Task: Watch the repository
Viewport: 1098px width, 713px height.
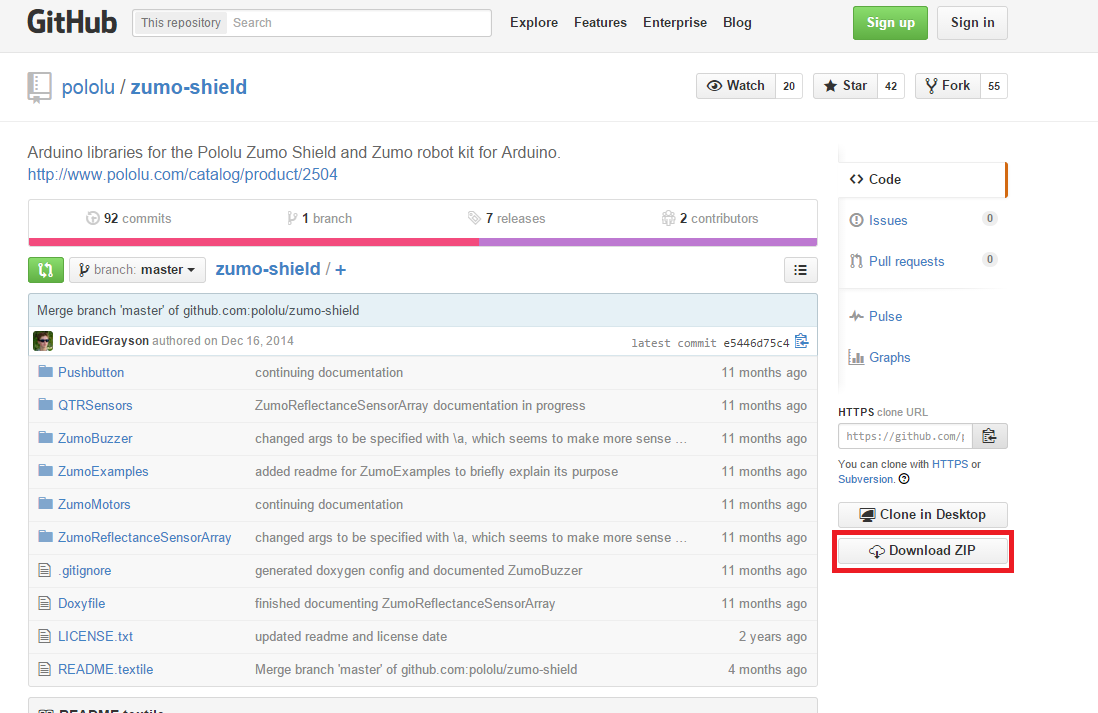Action: tap(735, 86)
